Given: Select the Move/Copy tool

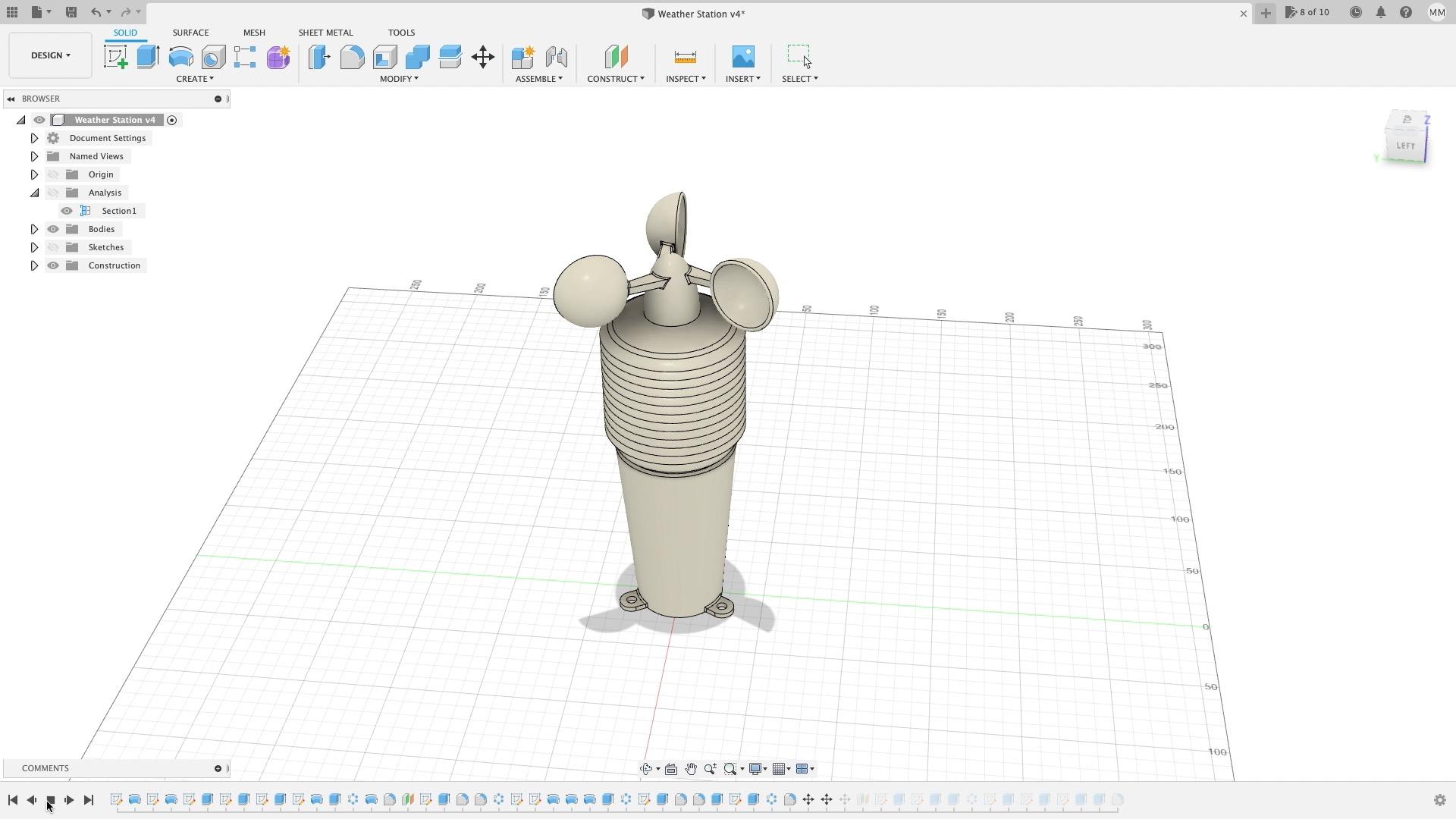Looking at the screenshot, I should coord(483,57).
